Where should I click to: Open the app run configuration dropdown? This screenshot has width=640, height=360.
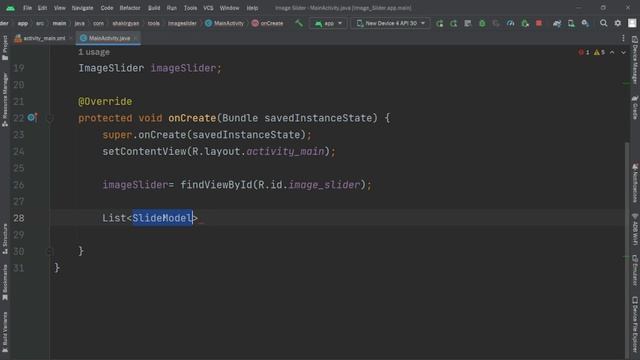pyautogui.click(x=328, y=23)
